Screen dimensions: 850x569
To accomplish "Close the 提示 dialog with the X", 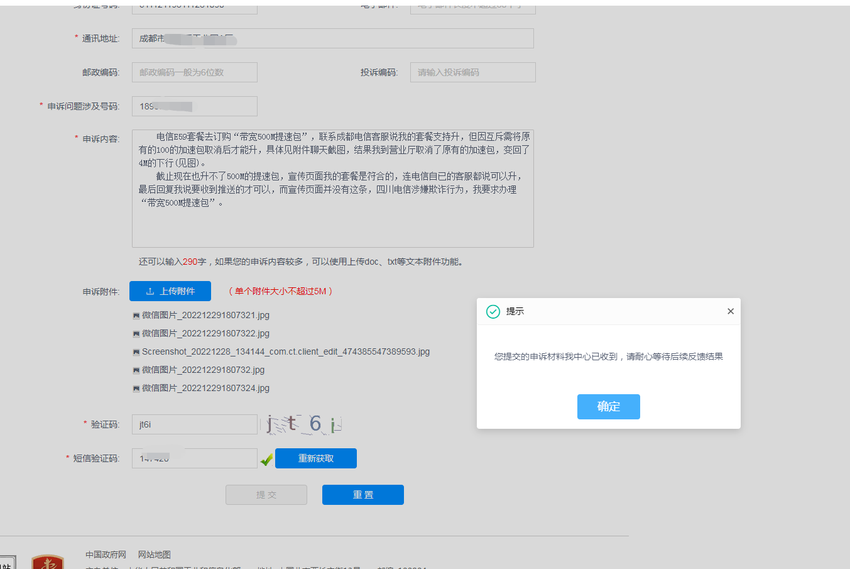I will (x=730, y=311).
